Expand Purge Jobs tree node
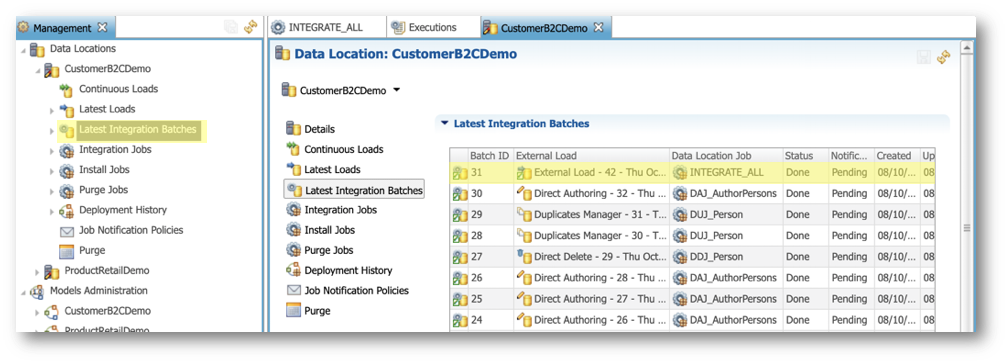 pos(53,191)
